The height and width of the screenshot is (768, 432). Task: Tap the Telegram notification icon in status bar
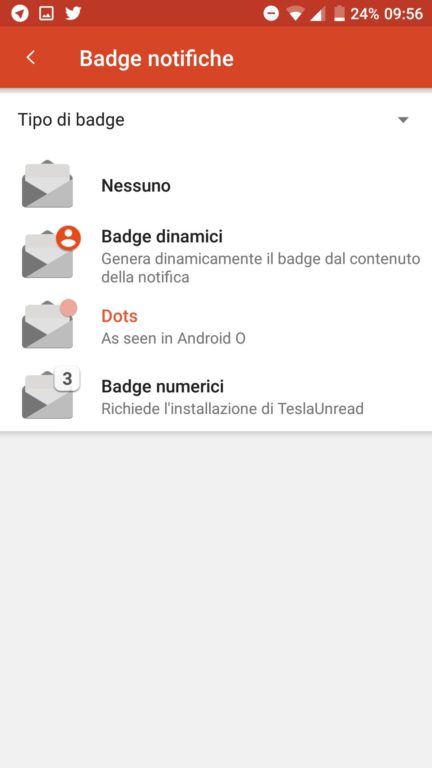coord(20,13)
